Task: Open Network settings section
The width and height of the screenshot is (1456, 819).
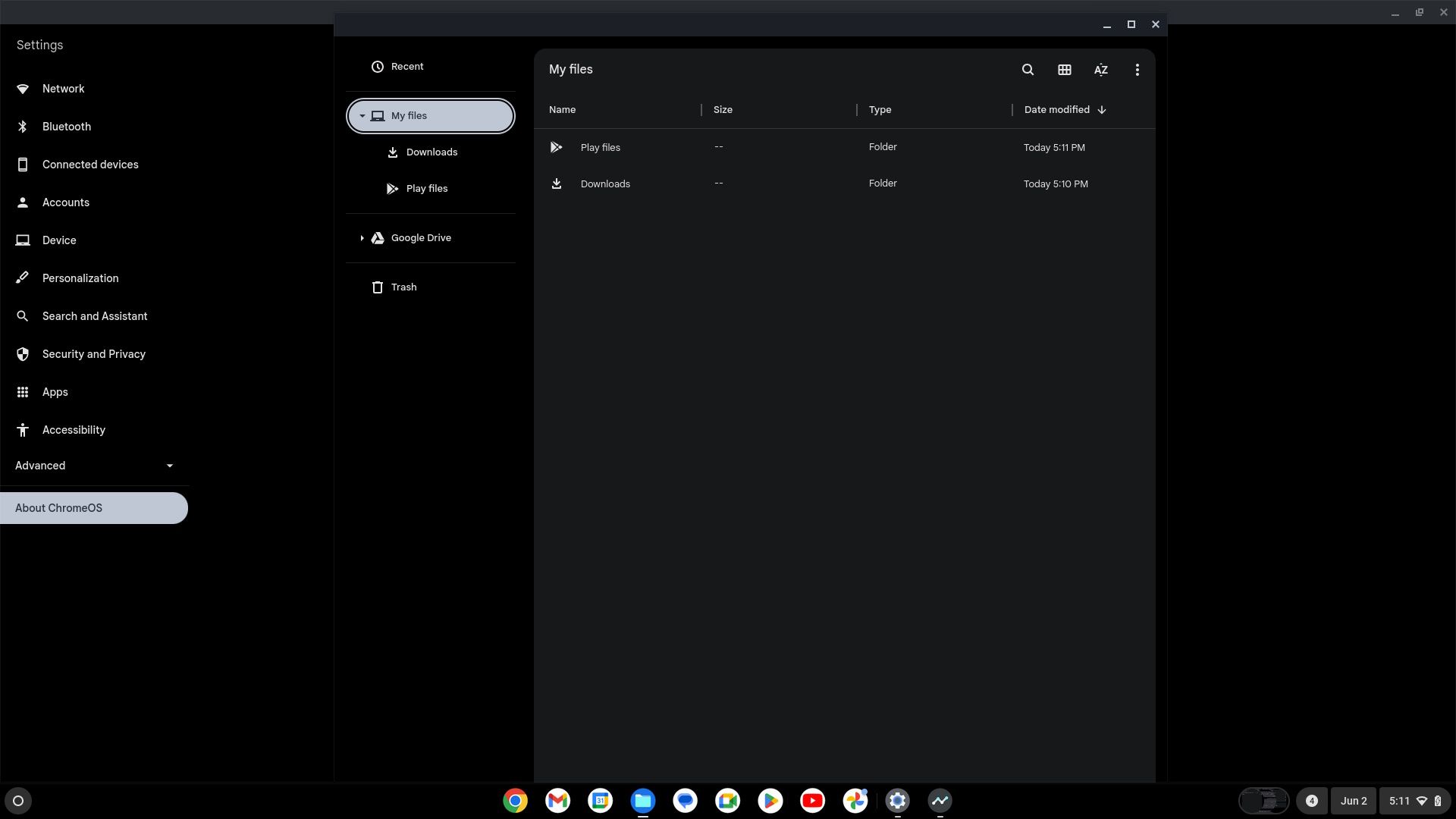Action: (94, 89)
